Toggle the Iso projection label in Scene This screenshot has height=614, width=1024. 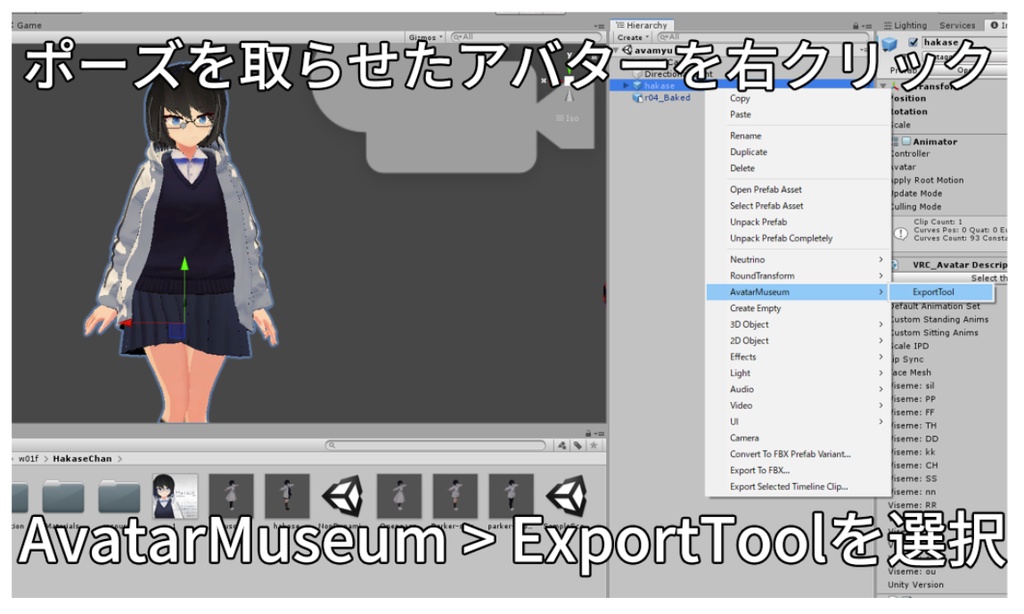[568, 118]
